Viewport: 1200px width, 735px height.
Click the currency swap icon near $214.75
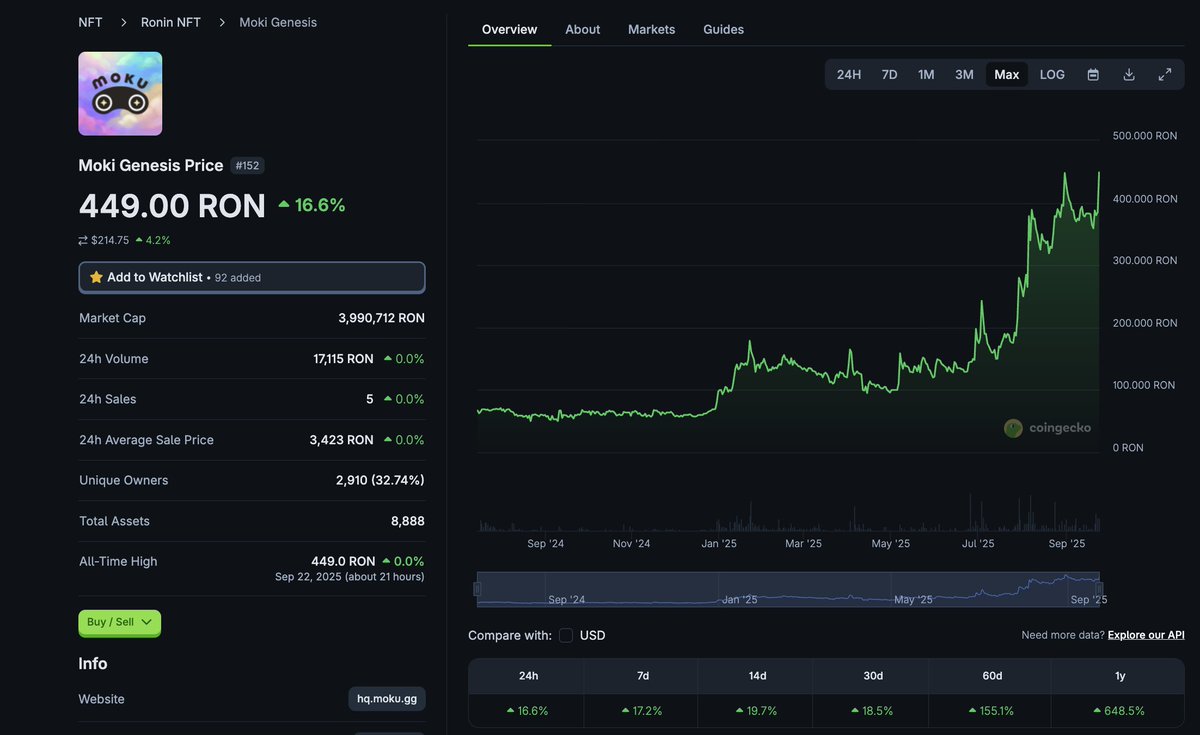(83, 240)
